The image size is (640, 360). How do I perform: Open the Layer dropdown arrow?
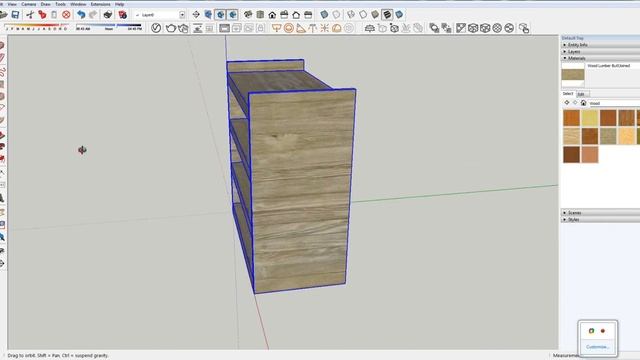182,15
